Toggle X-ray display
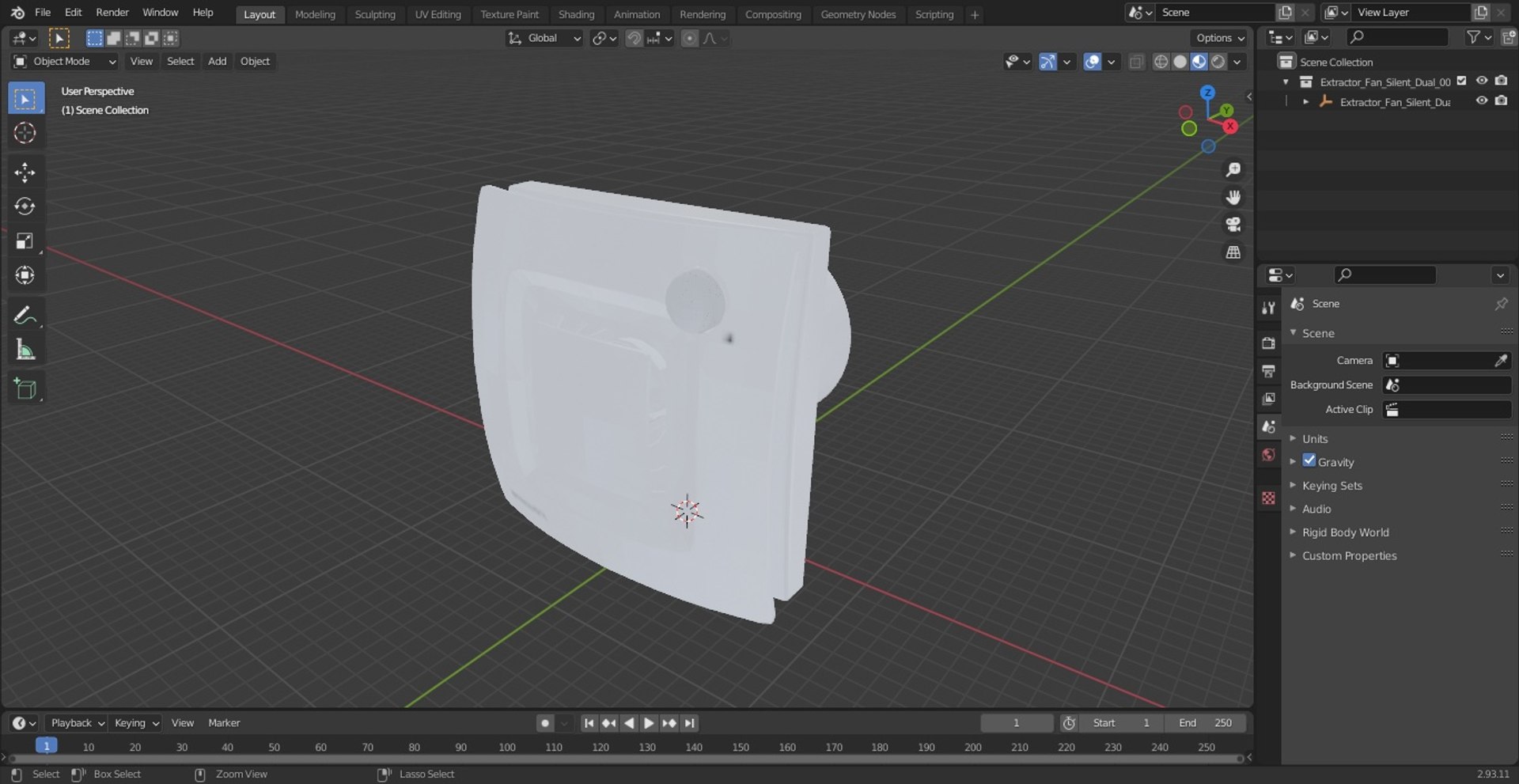Viewport: 1519px width, 784px height. 1136,62
